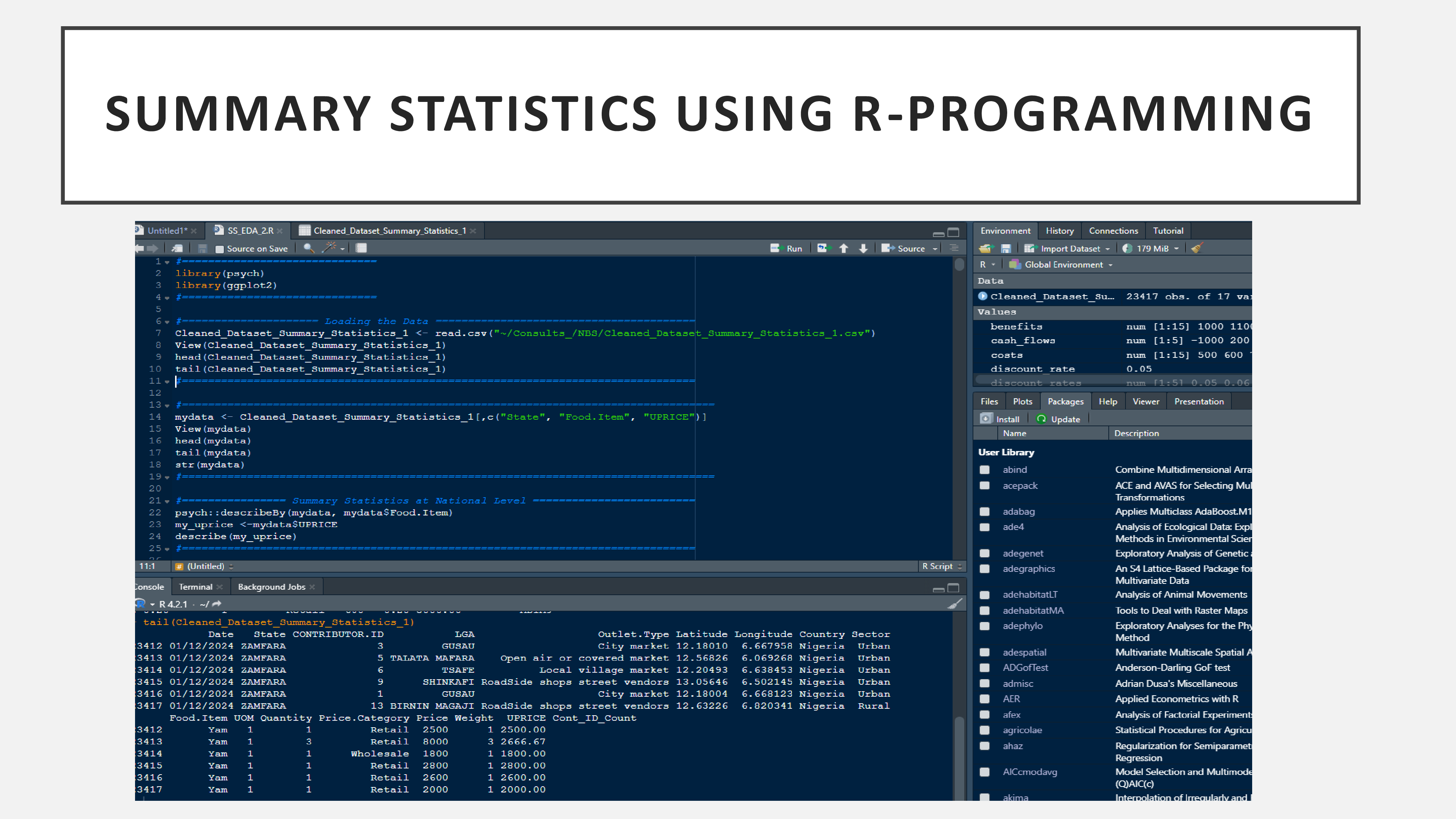Screen dimensions: 1456x819
Task: Click the clear console broom icon
Action: click(954, 604)
